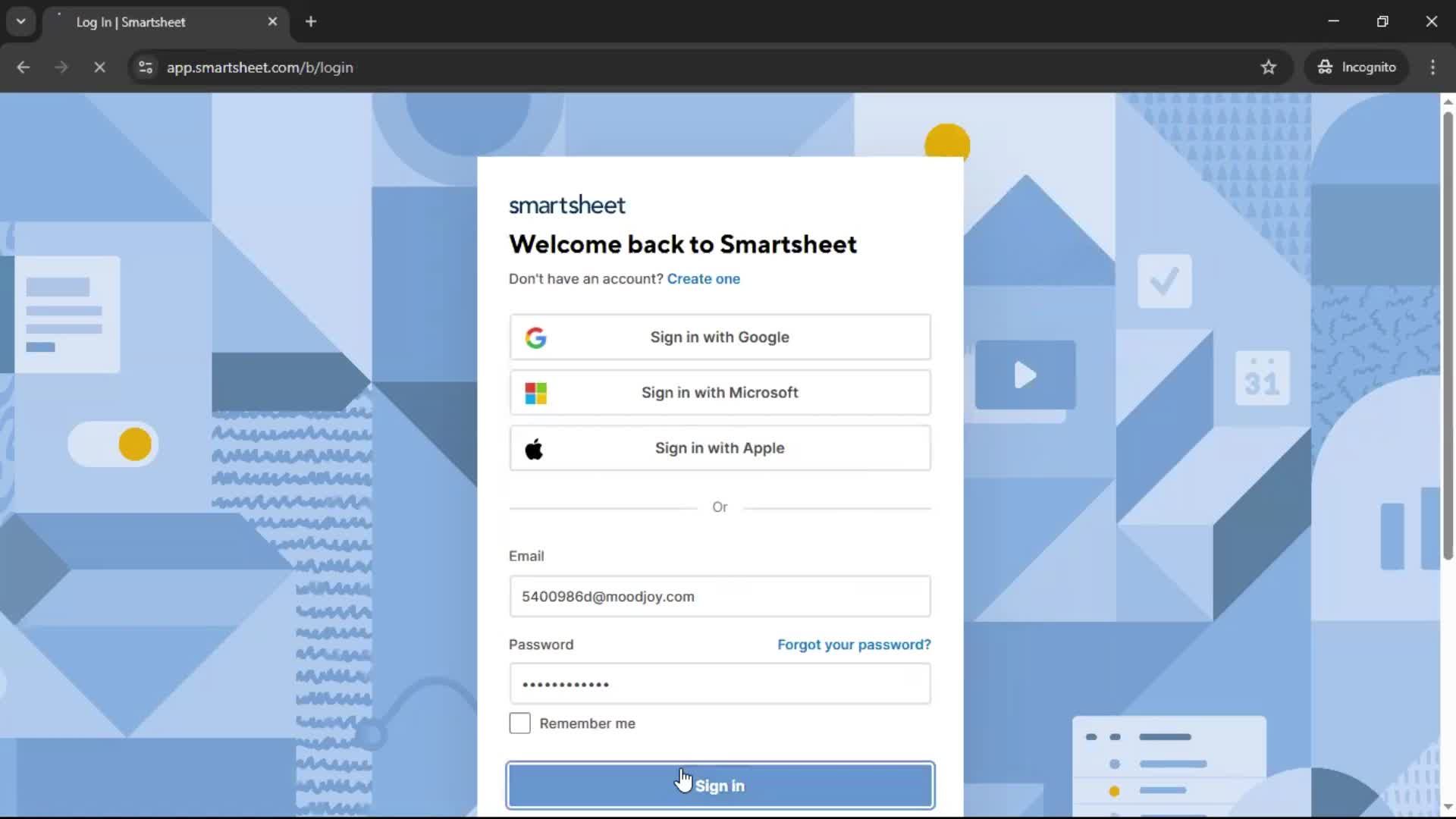Viewport: 1456px width, 819px height.
Task: Click the back navigation arrow
Action: point(24,67)
